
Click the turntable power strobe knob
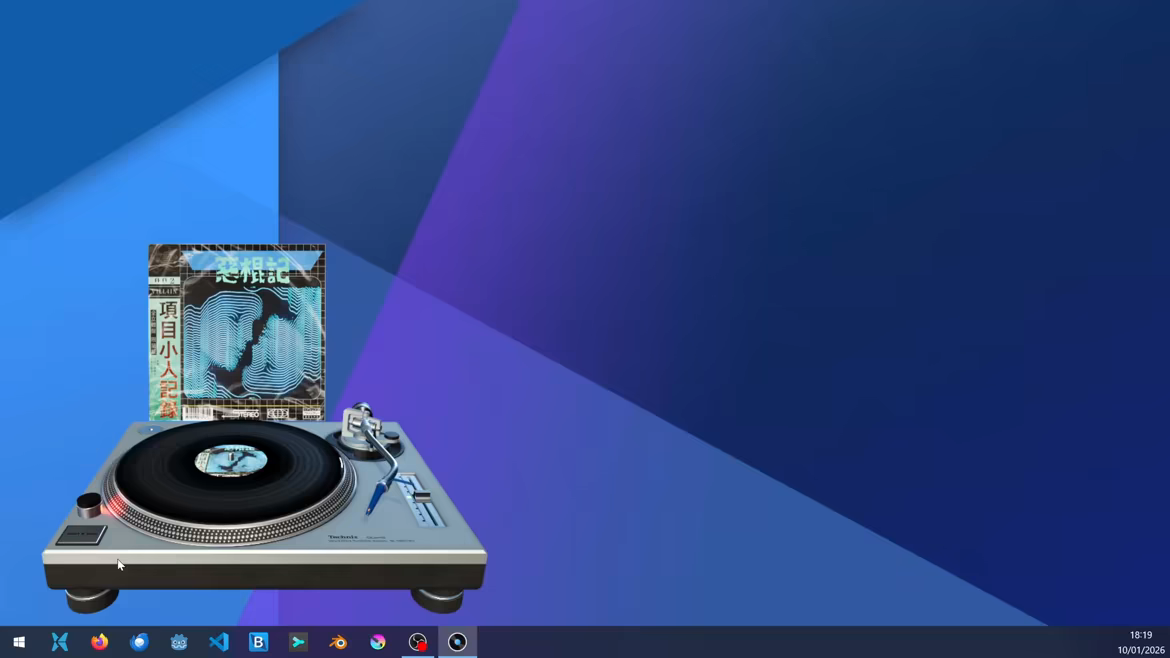[x=89, y=505]
